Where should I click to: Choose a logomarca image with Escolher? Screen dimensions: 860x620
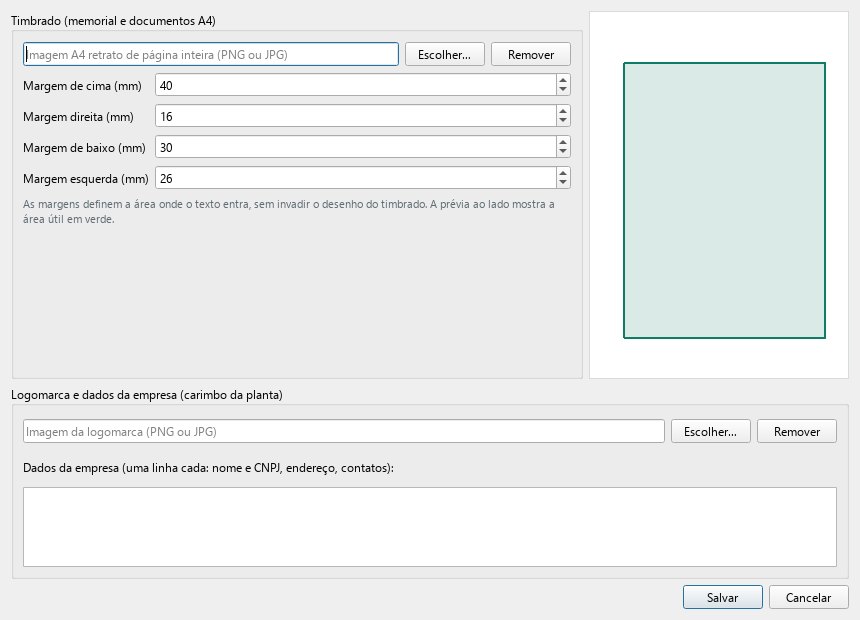(711, 431)
